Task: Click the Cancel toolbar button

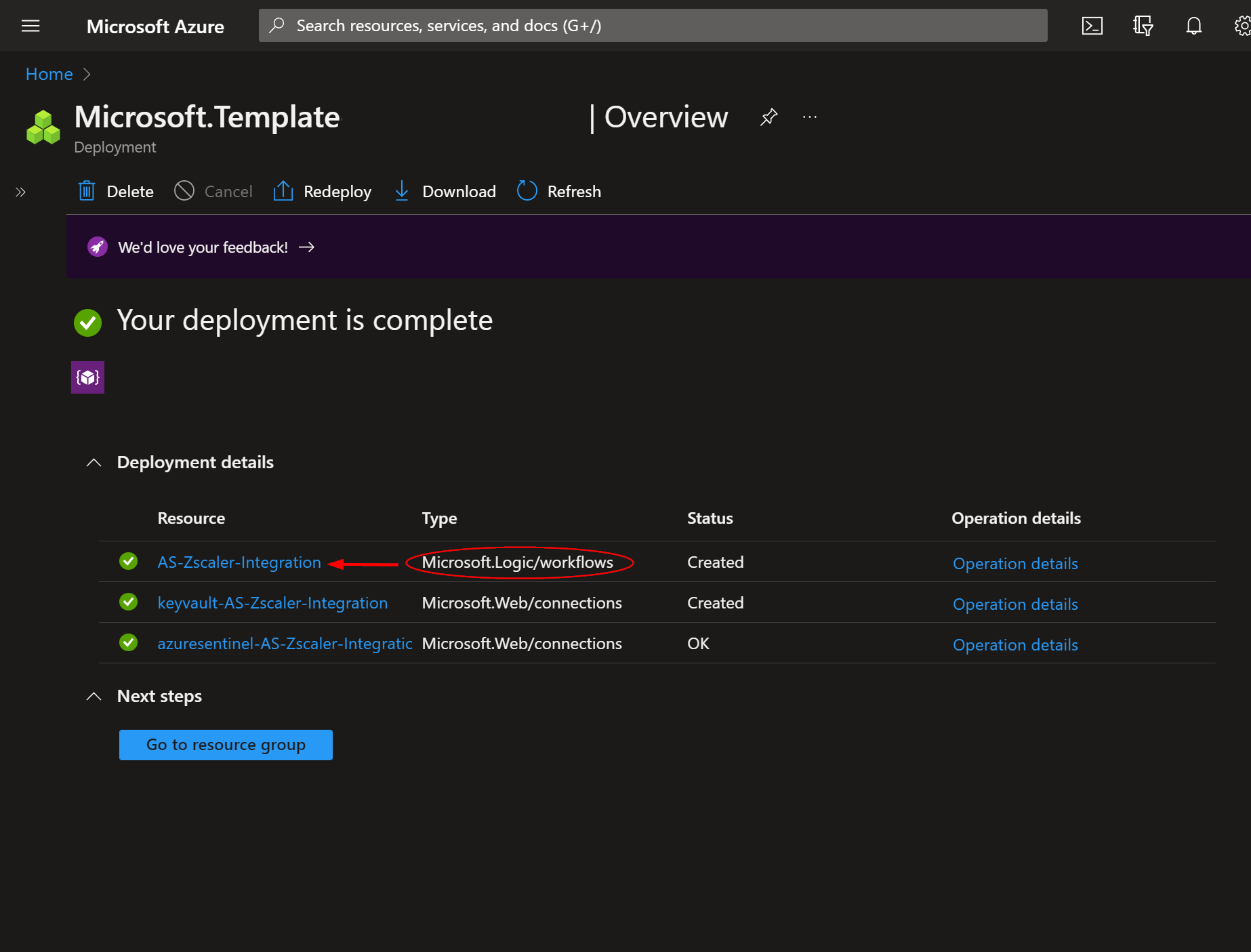Action: point(213,192)
